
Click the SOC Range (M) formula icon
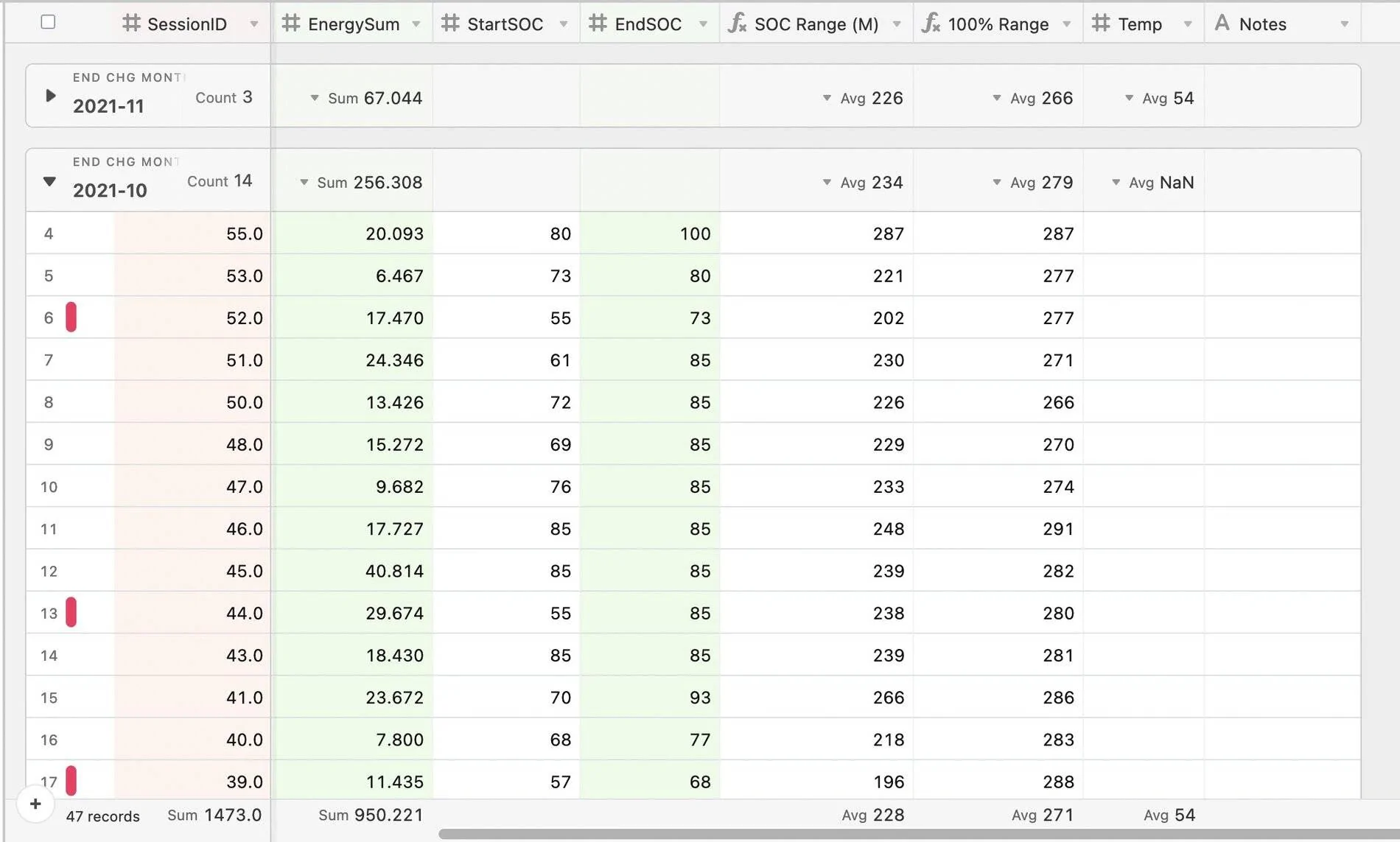pos(737,24)
